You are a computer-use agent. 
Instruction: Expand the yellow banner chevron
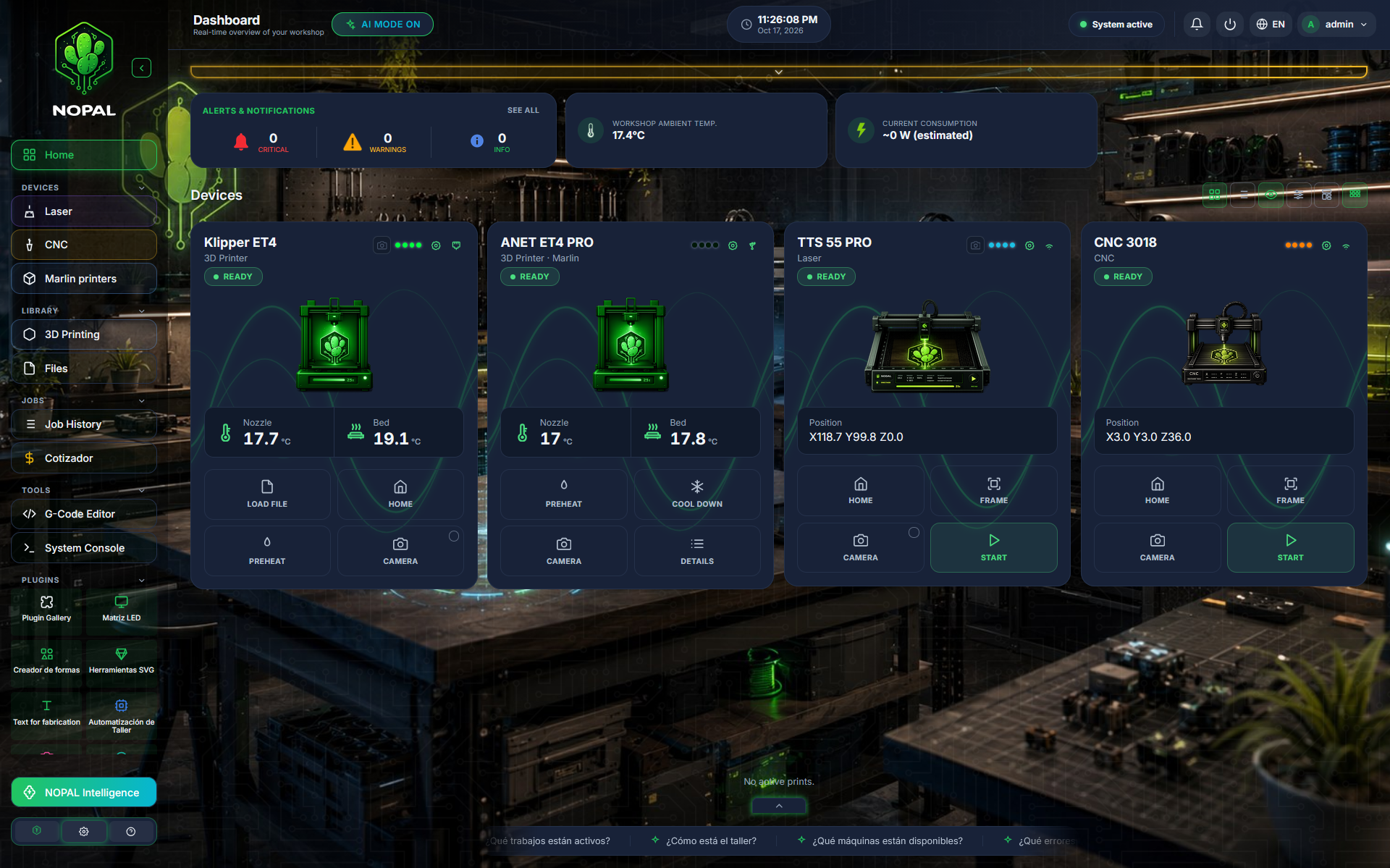click(x=779, y=72)
